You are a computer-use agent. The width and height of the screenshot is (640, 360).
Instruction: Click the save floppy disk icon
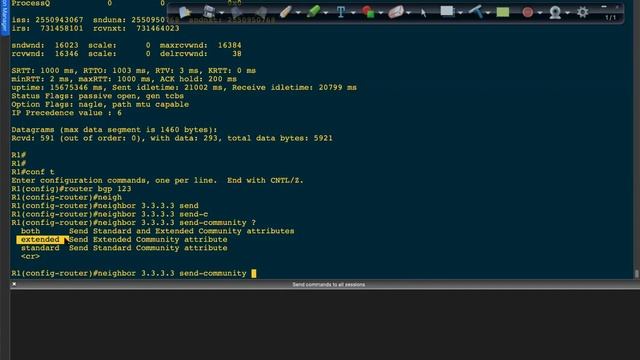tap(209, 12)
